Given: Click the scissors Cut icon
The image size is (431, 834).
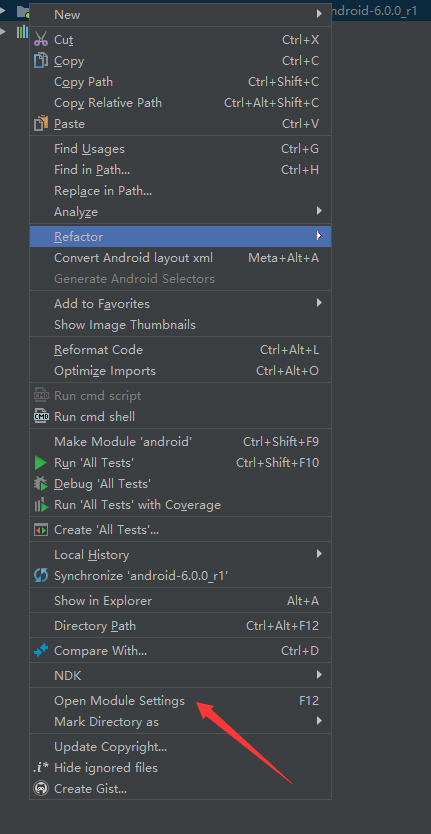Looking at the screenshot, I should 41,39.
